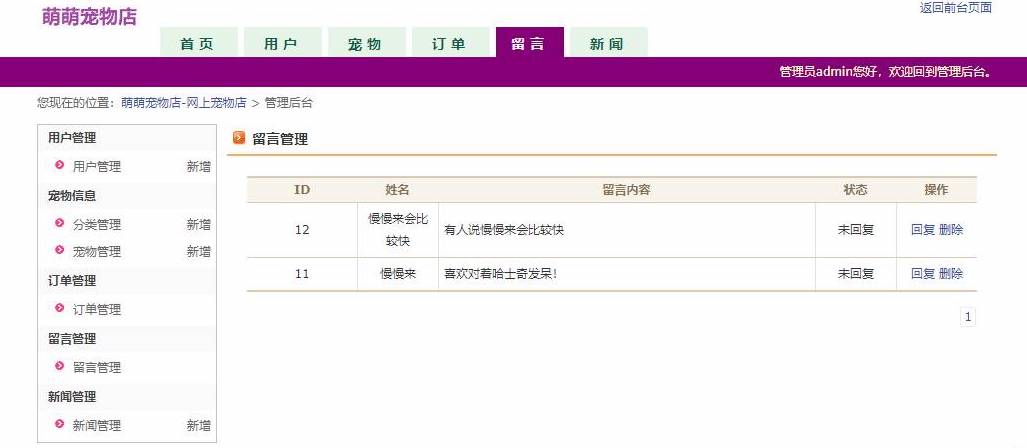Delete message ID 11 via 删除
Image resolution: width=1027 pixels, height=448 pixels.
(x=951, y=274)
